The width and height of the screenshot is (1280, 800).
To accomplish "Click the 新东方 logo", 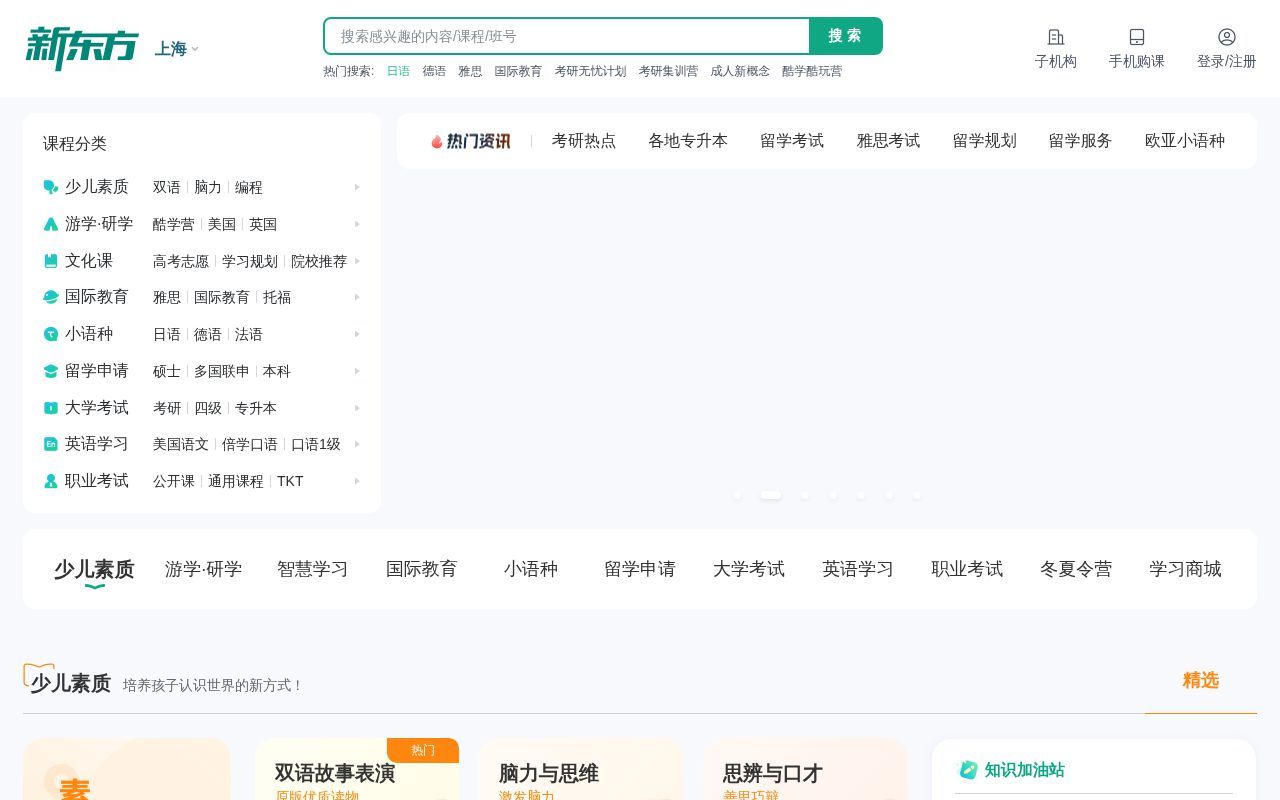I will pyautogui.click(x=82, y=48).
